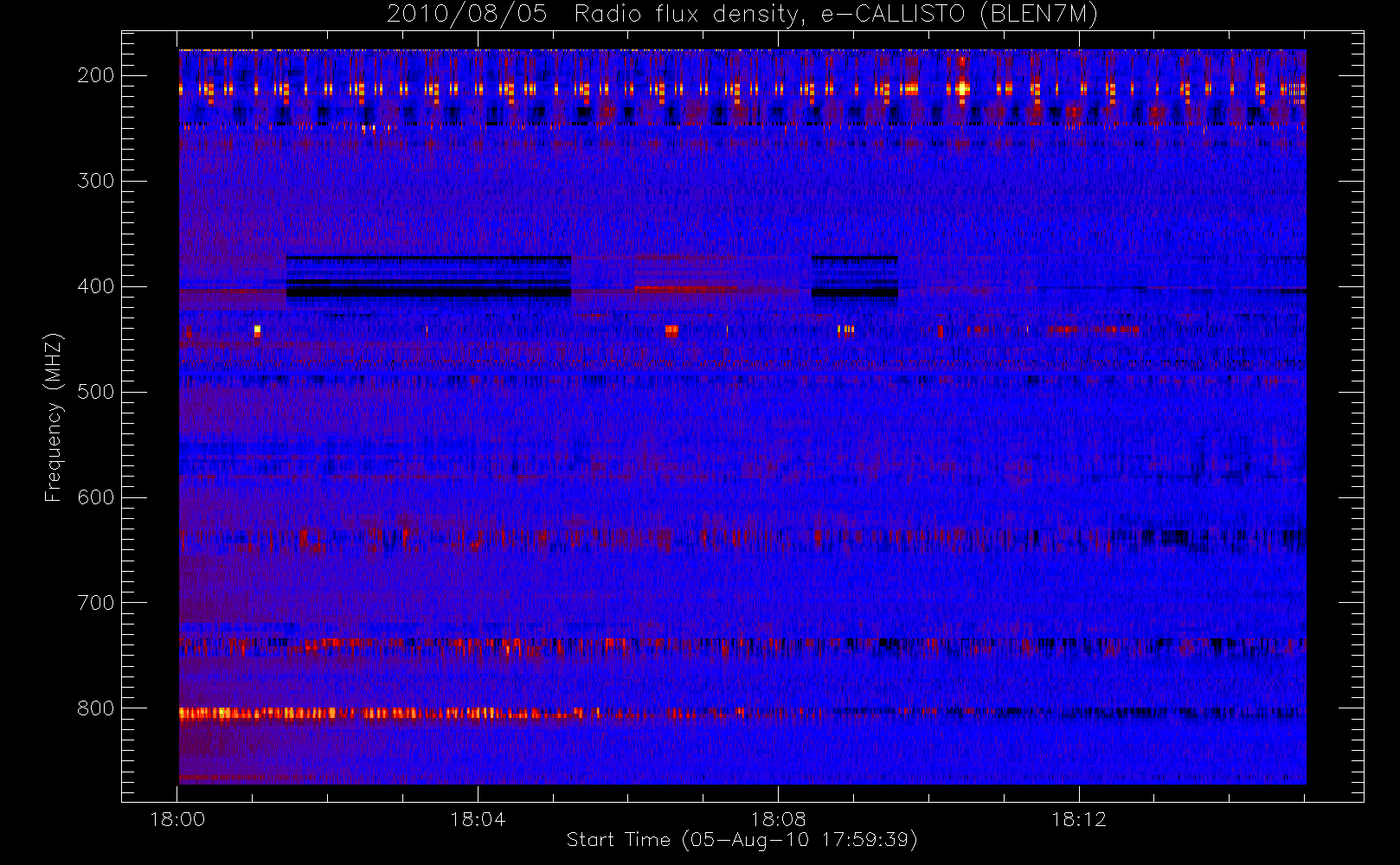Click the 18:00 time axis label
The image size is (1400, 865).
pos(177,819)
